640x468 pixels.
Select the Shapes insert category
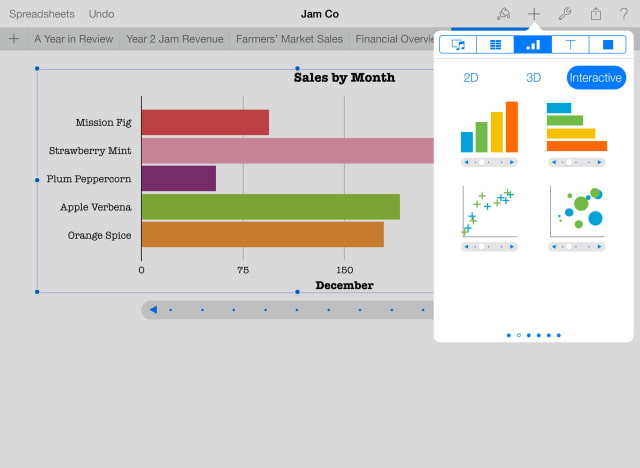click(x=607, y=44)
